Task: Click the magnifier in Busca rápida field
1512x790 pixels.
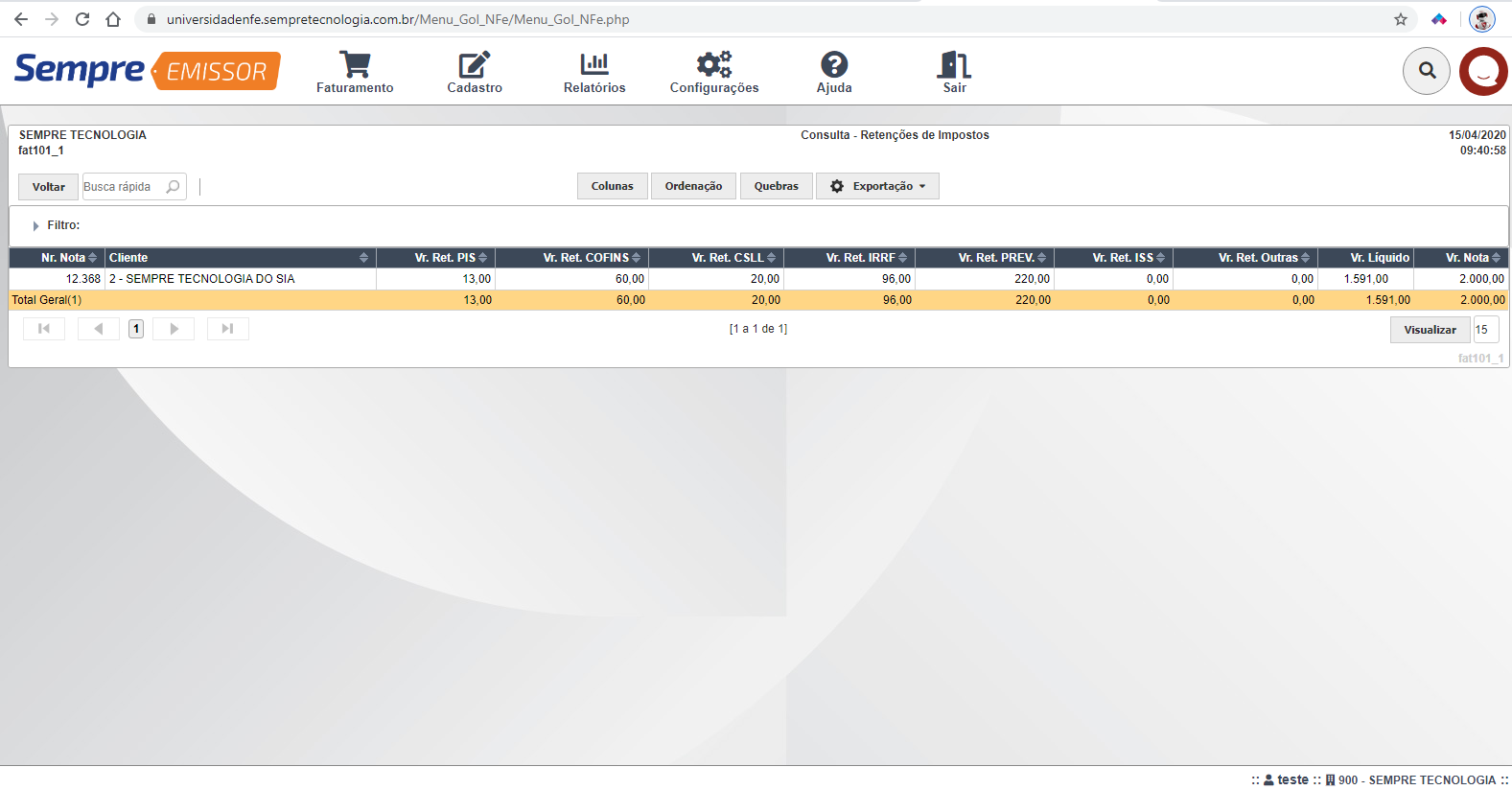Action: (x=173, y=187)
